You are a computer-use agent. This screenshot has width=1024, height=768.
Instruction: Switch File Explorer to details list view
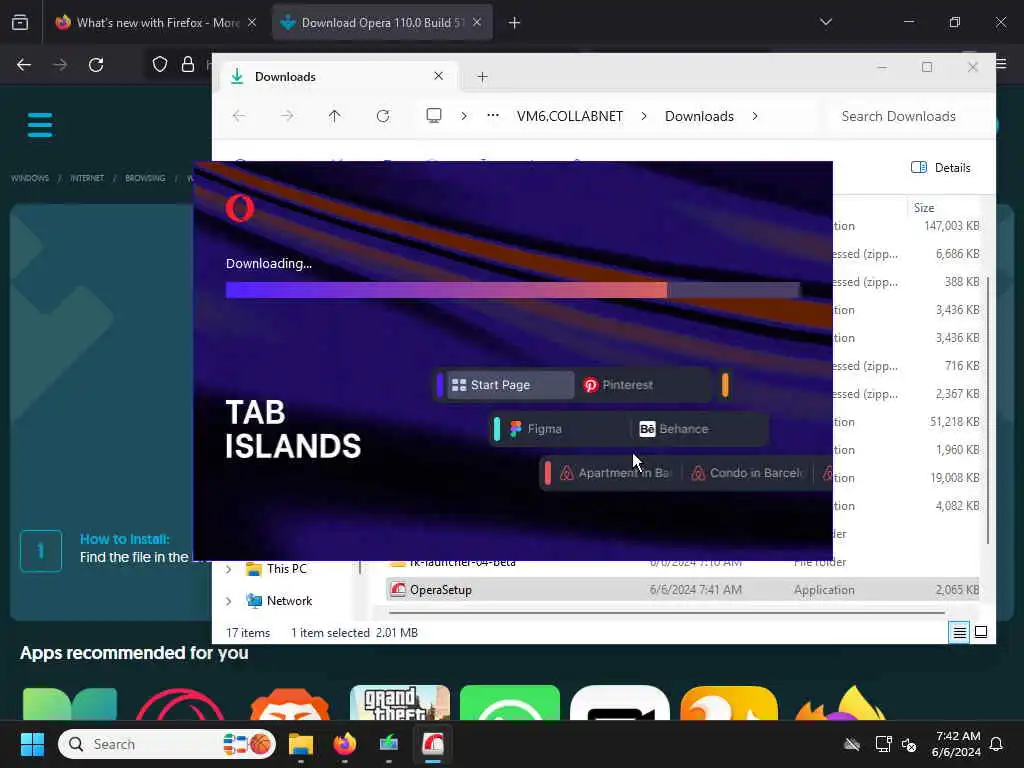(x=959, y=632)
